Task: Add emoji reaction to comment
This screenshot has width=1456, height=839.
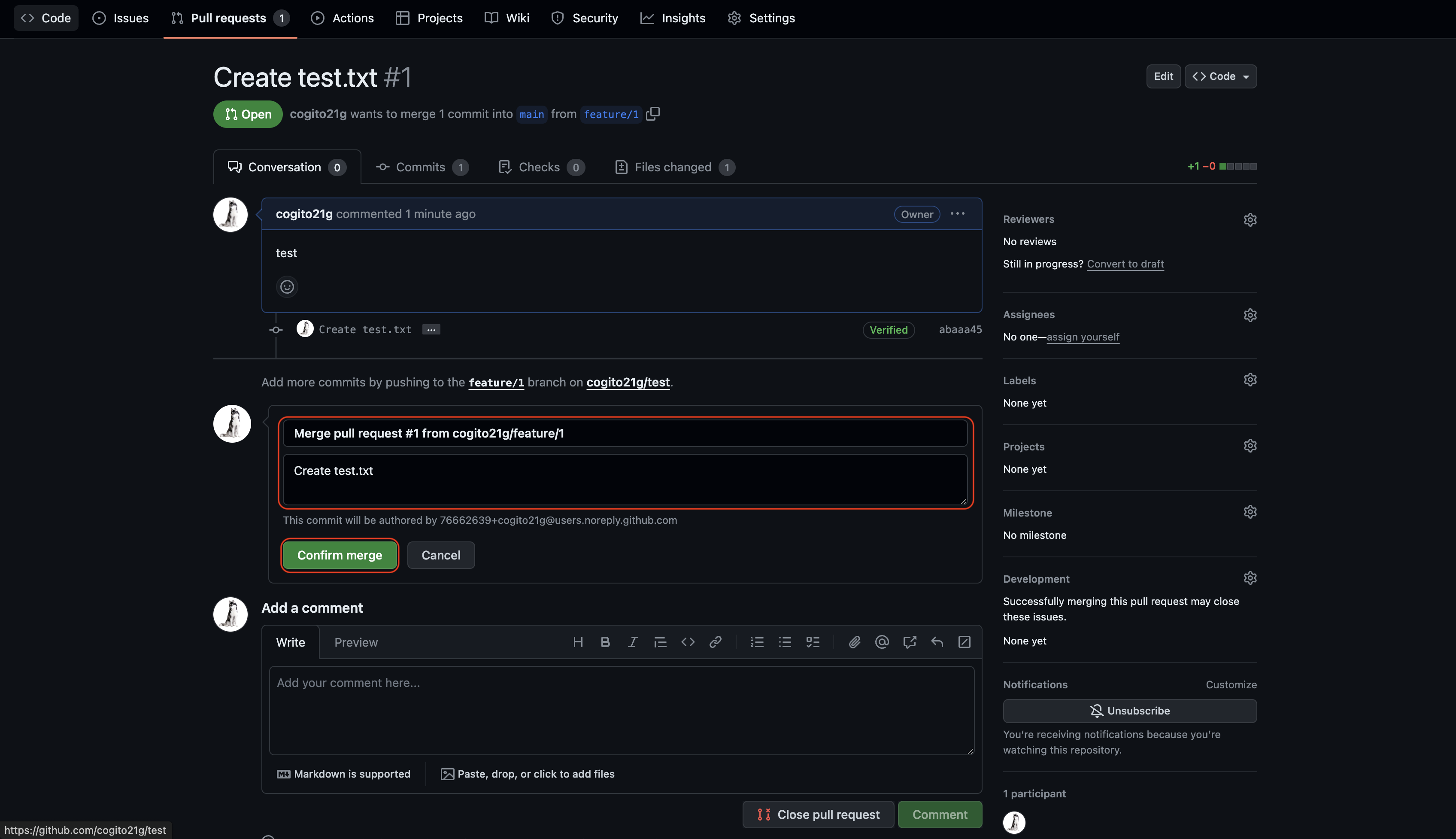Action: click(x=287, y=287)
